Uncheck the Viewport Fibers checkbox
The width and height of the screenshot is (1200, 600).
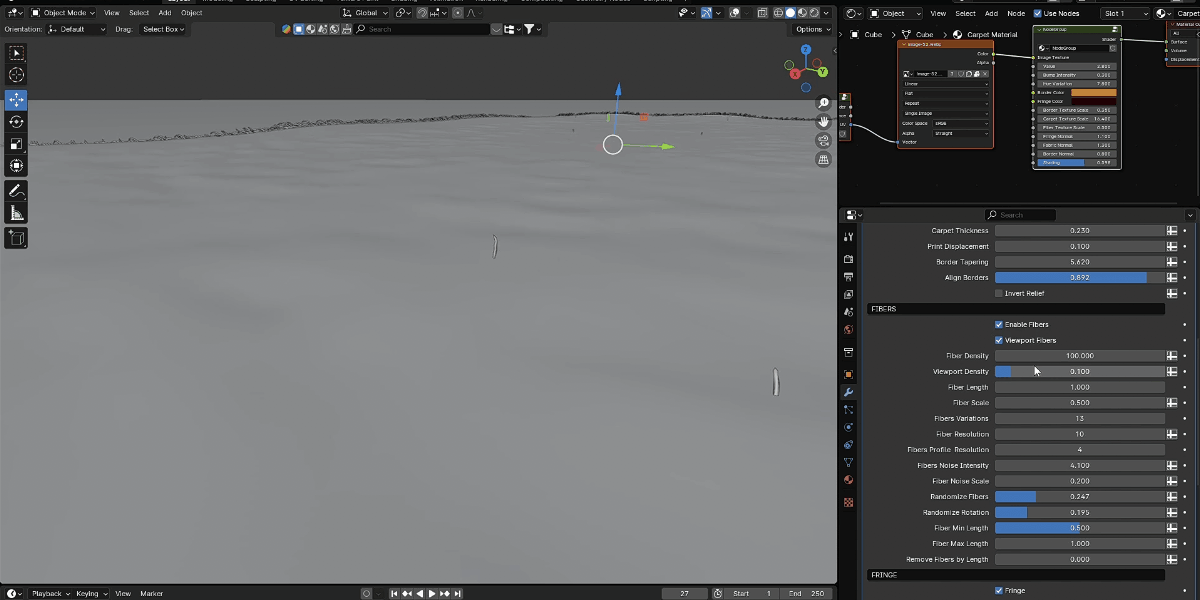(x=999, y=340)
